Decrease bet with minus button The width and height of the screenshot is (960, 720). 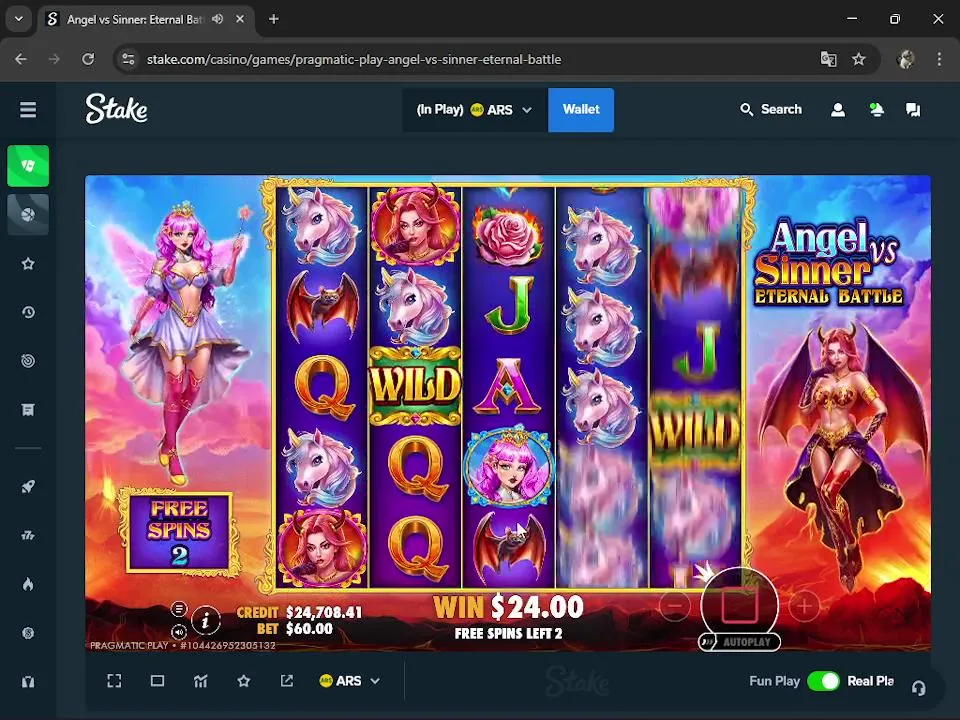(674, 606)
